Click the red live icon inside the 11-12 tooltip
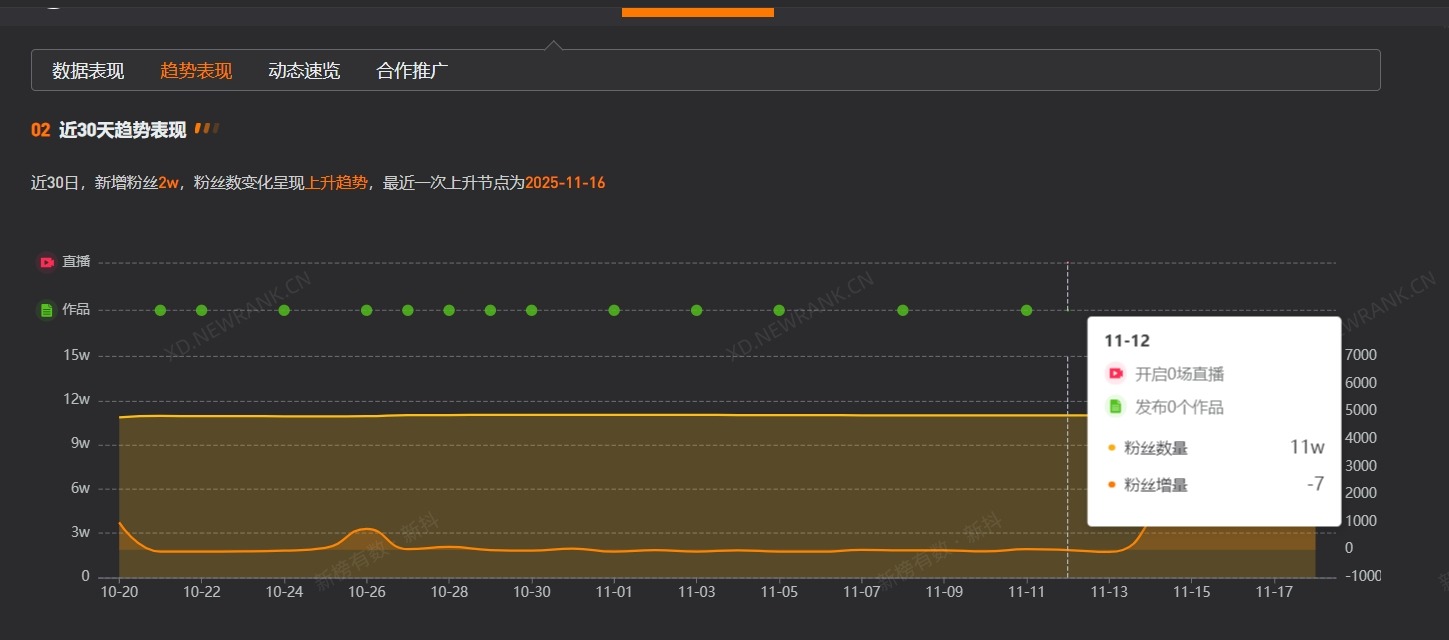Screen dimensions: 1449x640 [1115, 373]
